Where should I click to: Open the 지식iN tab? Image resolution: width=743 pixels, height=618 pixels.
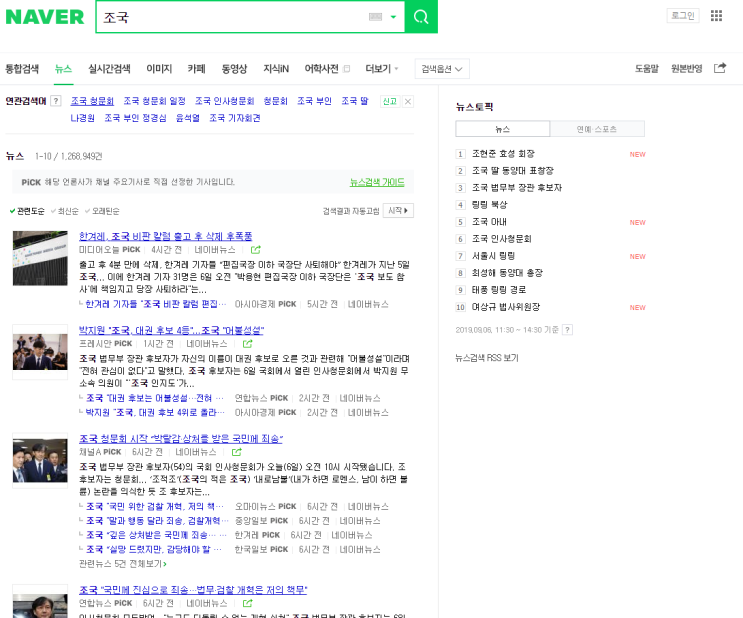point(276,69)
